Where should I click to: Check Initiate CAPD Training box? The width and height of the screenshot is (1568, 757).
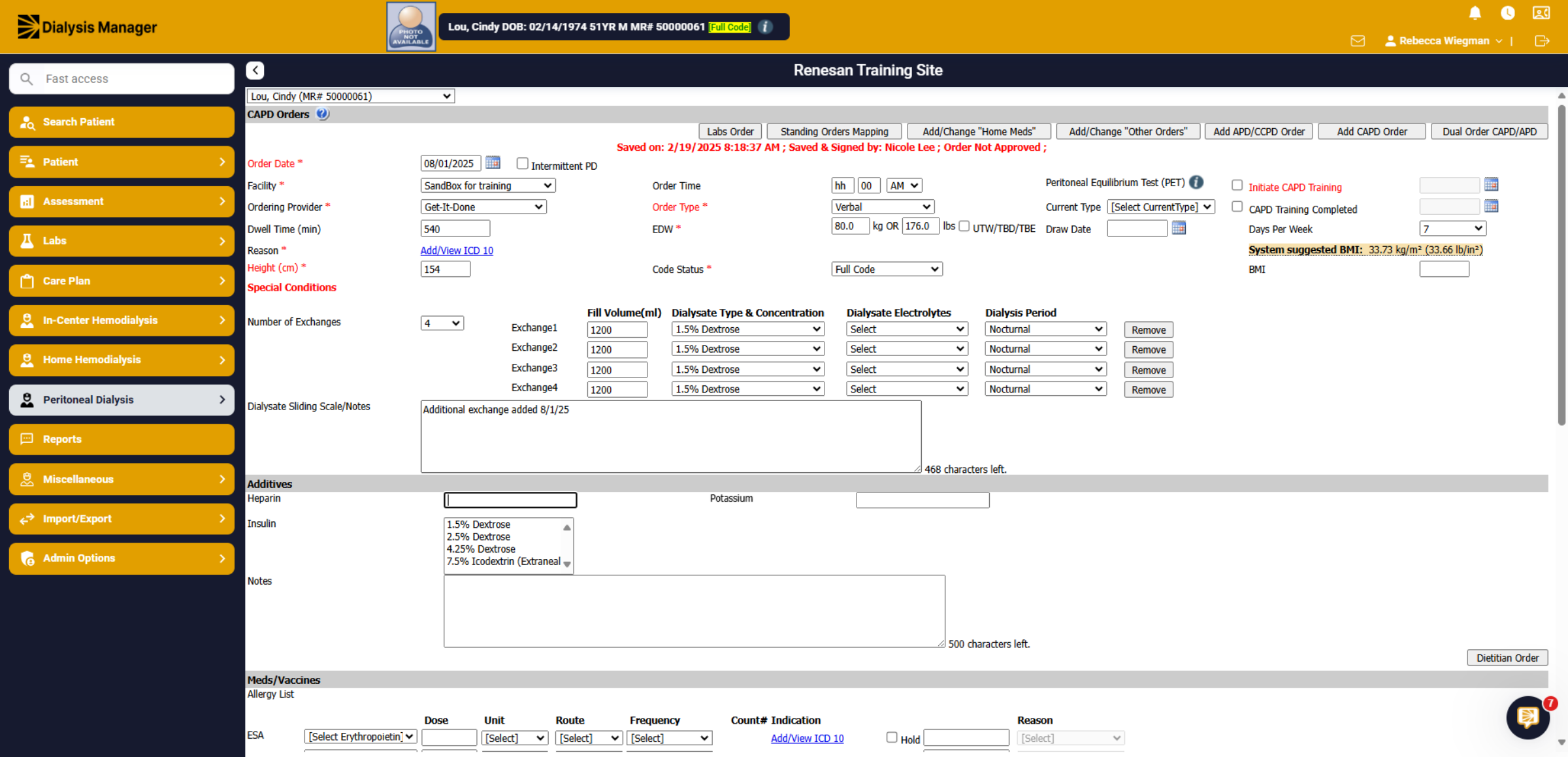(x=1237, y=185)
